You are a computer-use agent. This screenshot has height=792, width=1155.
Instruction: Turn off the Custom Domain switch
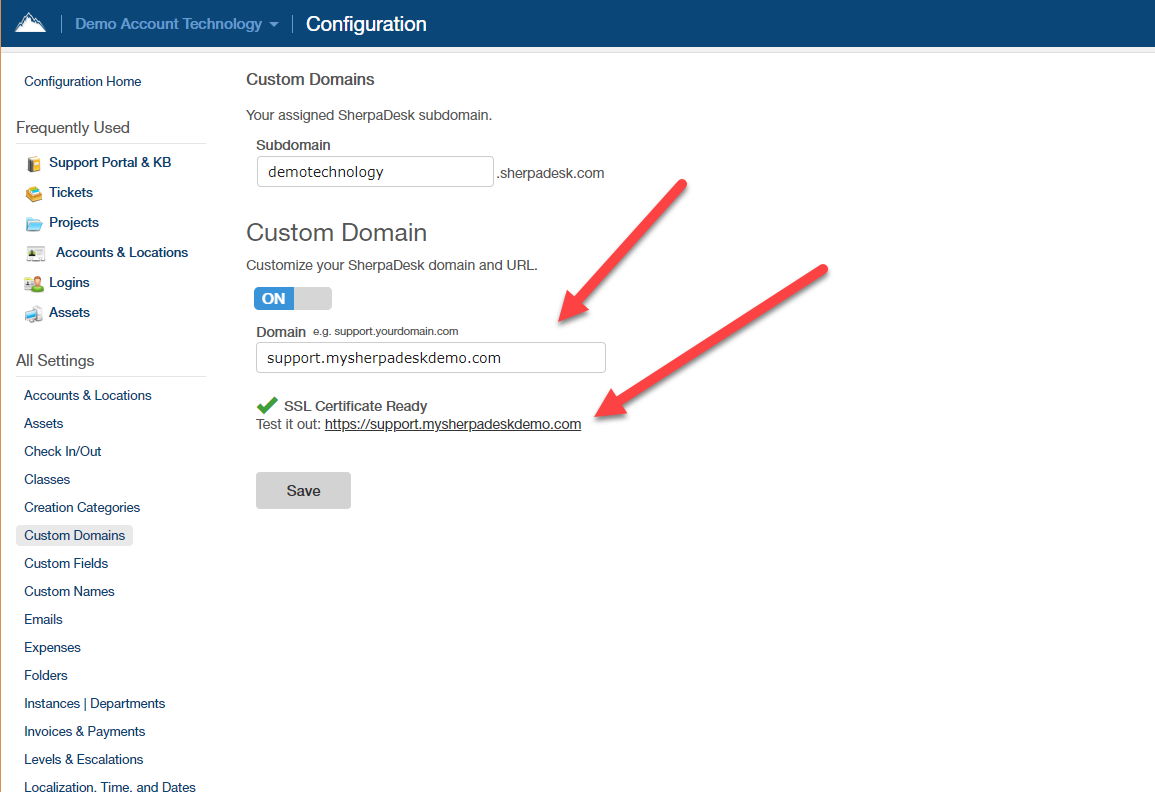pyautogui.click(x=292, y=298)
